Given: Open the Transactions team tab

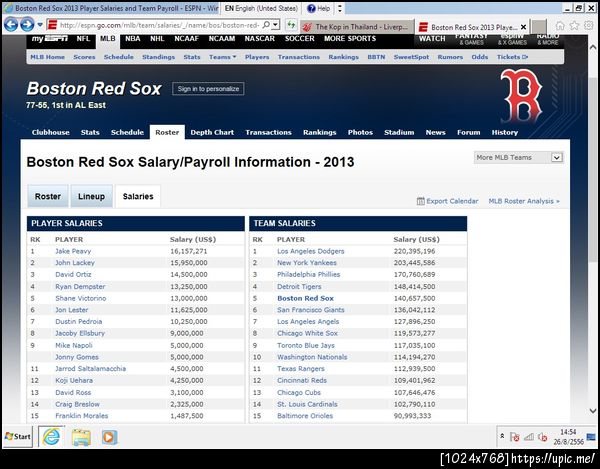Looking at the screenshot, I should click(268, 132).
